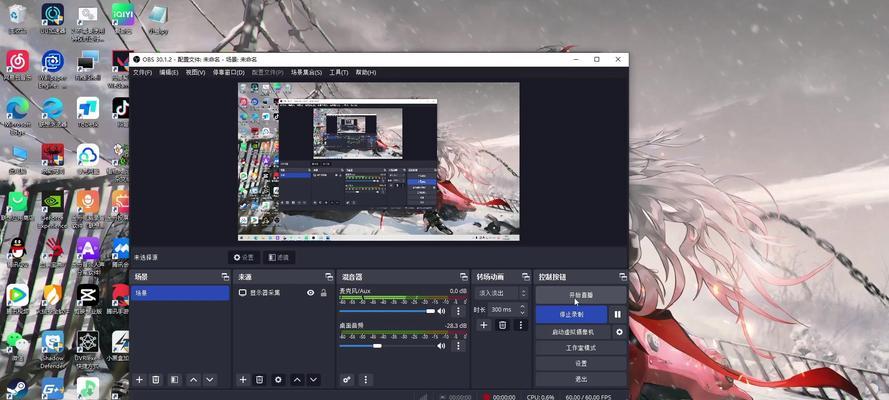
Task: Click the Exit button in Controls
Action: [581, 379]
